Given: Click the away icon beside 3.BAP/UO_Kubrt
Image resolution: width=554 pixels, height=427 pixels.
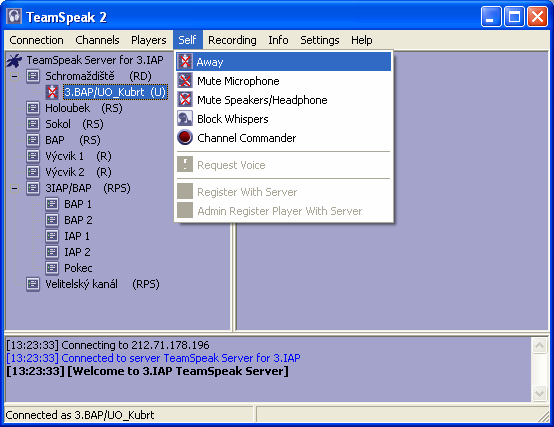Looking at the screenshot, I should click(52, 93).
